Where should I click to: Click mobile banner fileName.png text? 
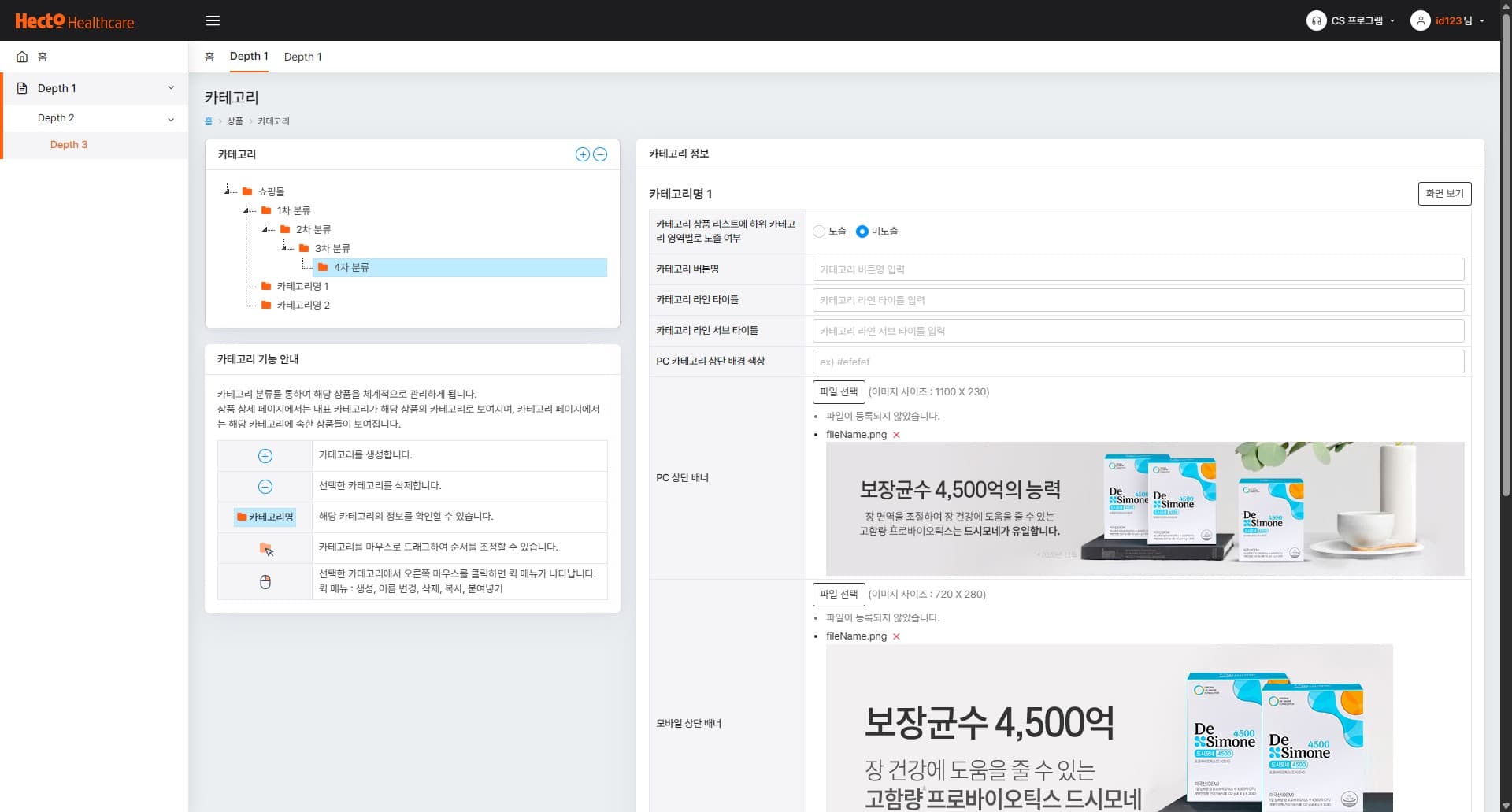856,636
